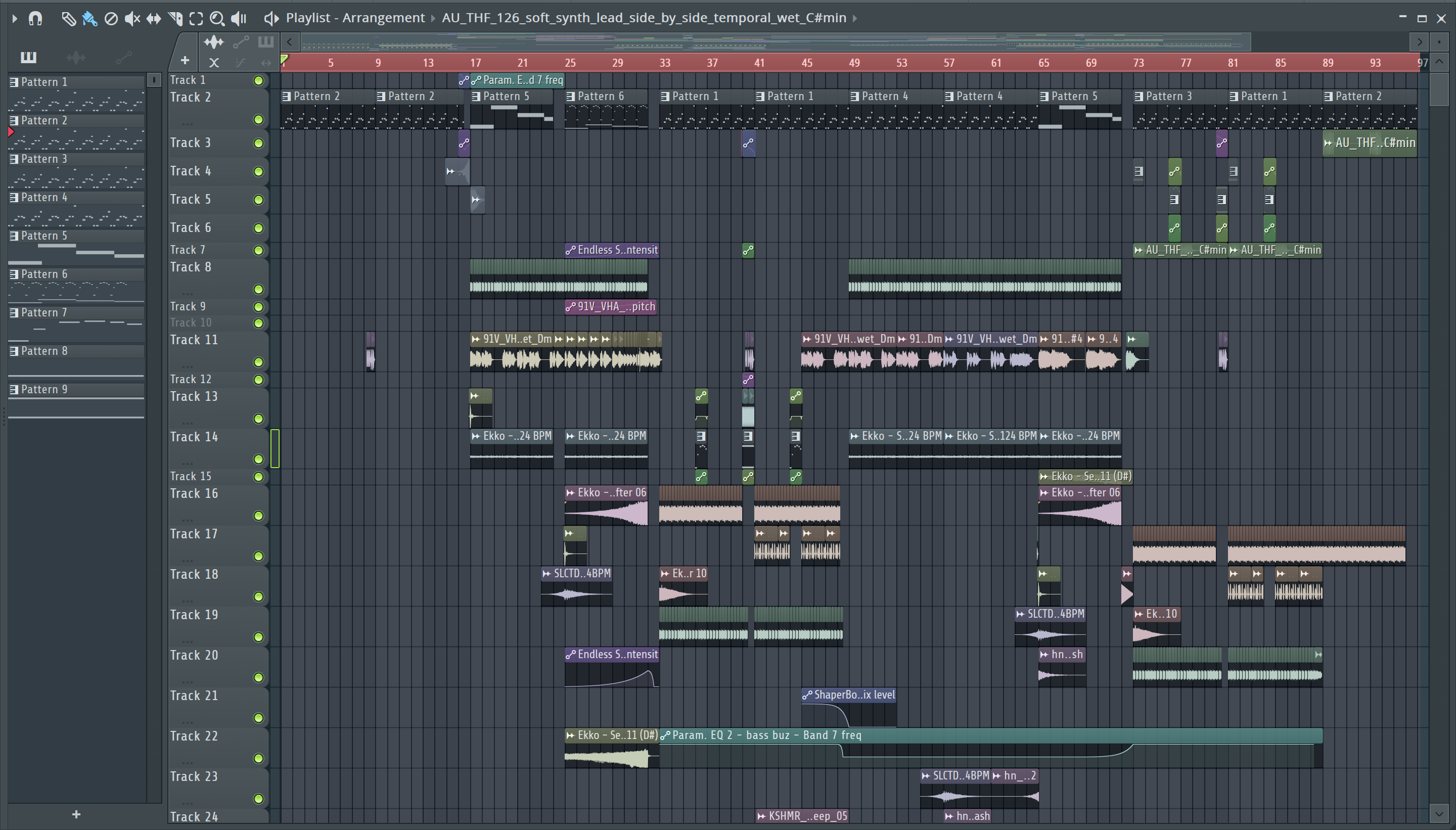Focus automation clips in playlist header
This screenshot has width=1456, height=830.
[x=241, y=41]
